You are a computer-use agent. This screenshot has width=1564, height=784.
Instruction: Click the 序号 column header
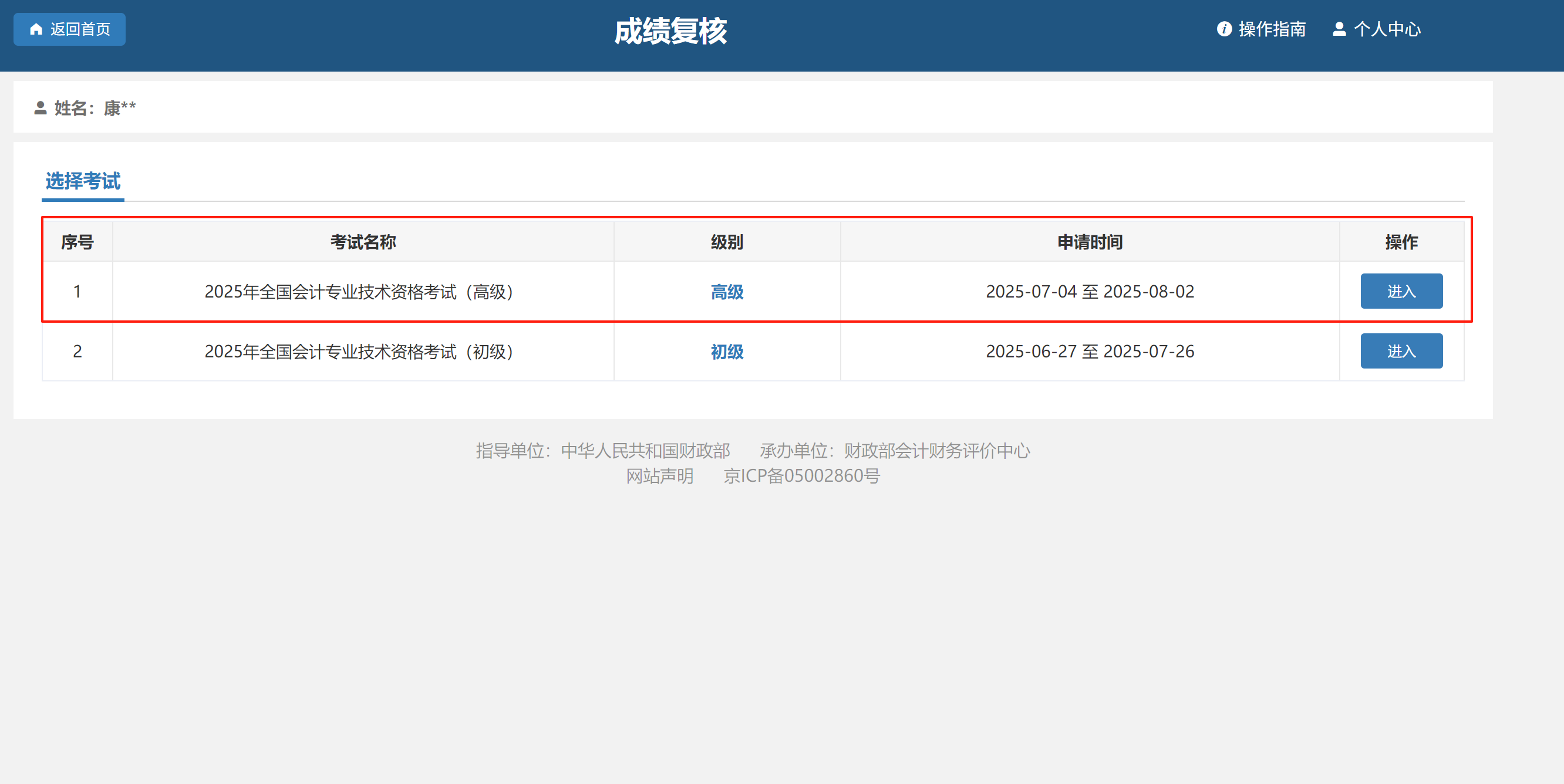click(x=77, y=242)
